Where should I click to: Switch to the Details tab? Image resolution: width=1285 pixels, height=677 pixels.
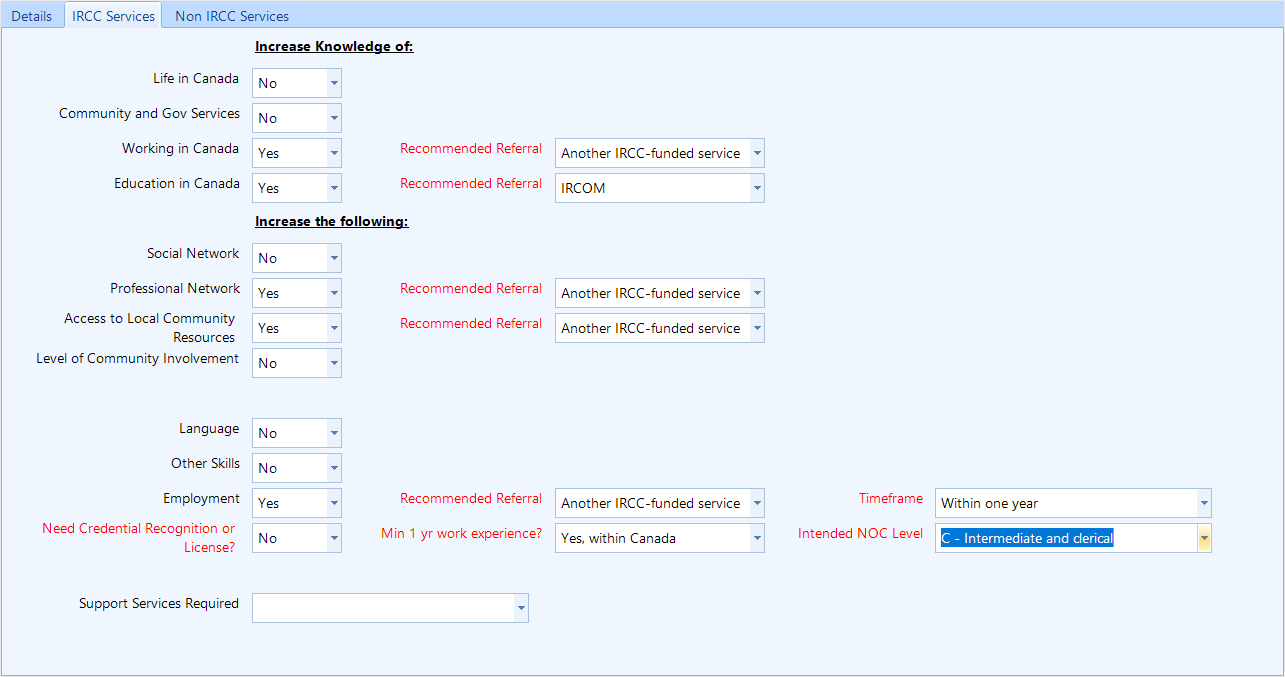click(32, 16)
